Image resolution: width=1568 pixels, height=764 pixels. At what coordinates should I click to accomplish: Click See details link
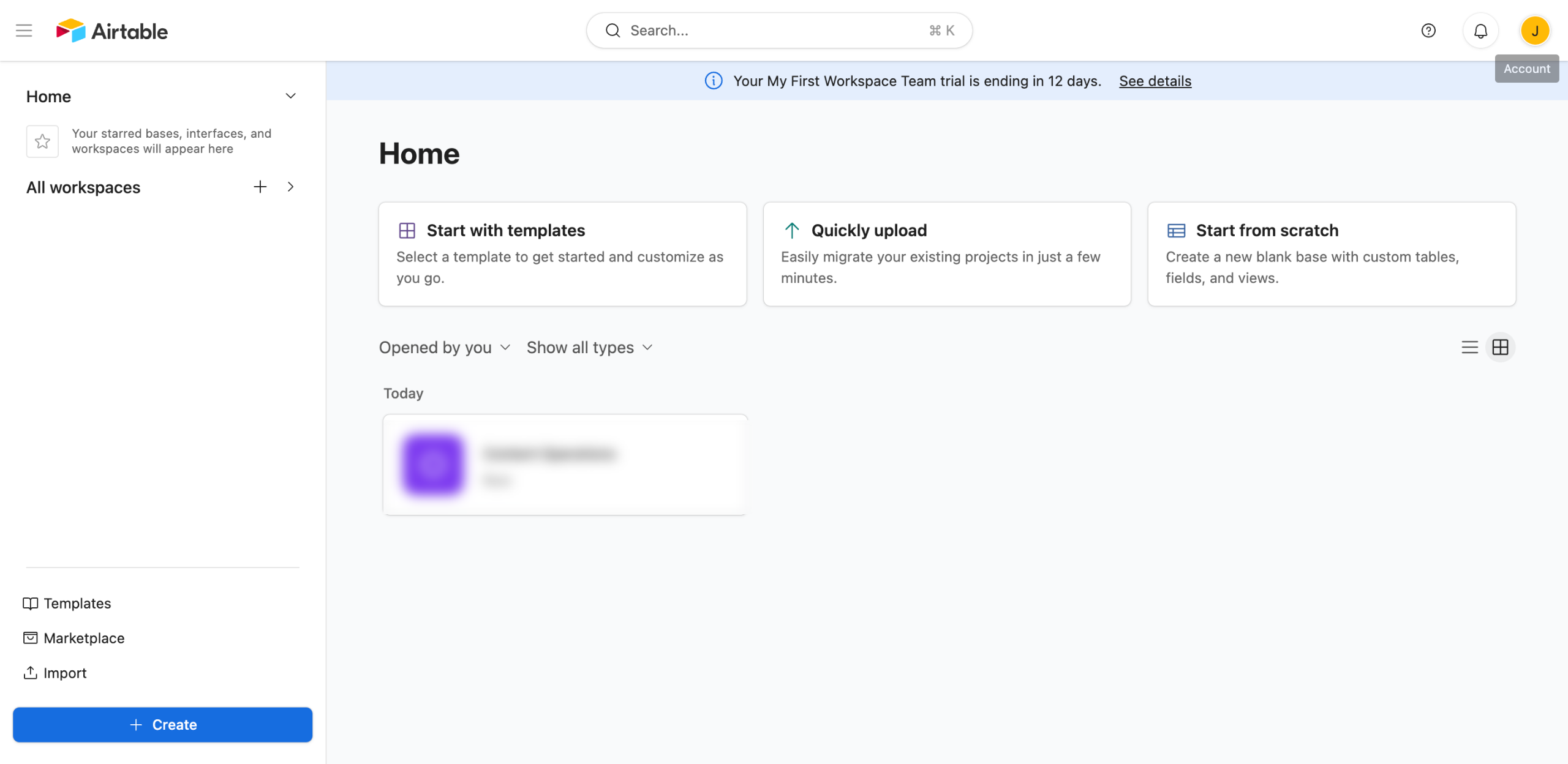click(1155, 81)
